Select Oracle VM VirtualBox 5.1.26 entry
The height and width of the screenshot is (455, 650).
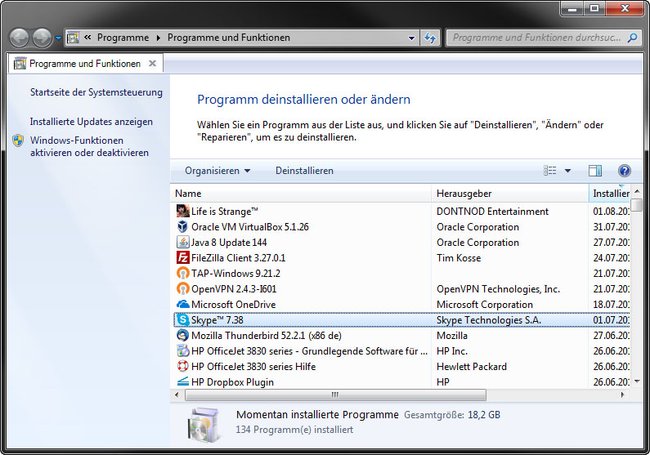pos(250,227)
